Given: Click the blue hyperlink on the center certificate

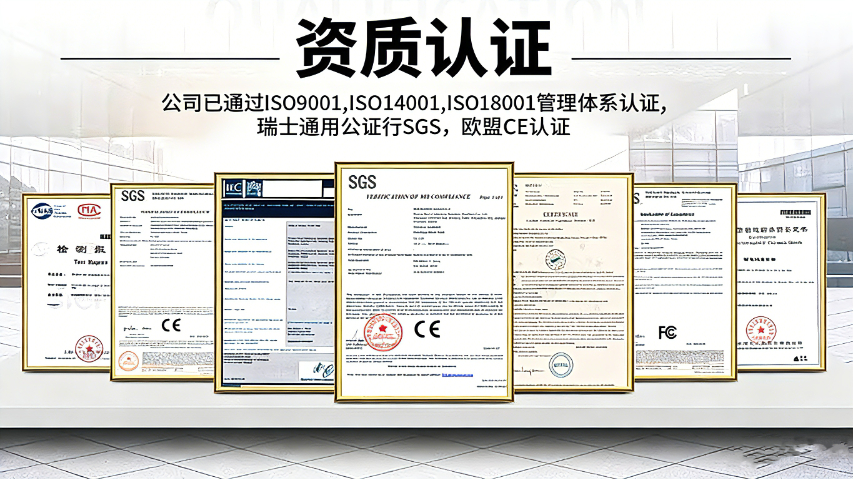Looking at the screenshot, I should point(457,375).
